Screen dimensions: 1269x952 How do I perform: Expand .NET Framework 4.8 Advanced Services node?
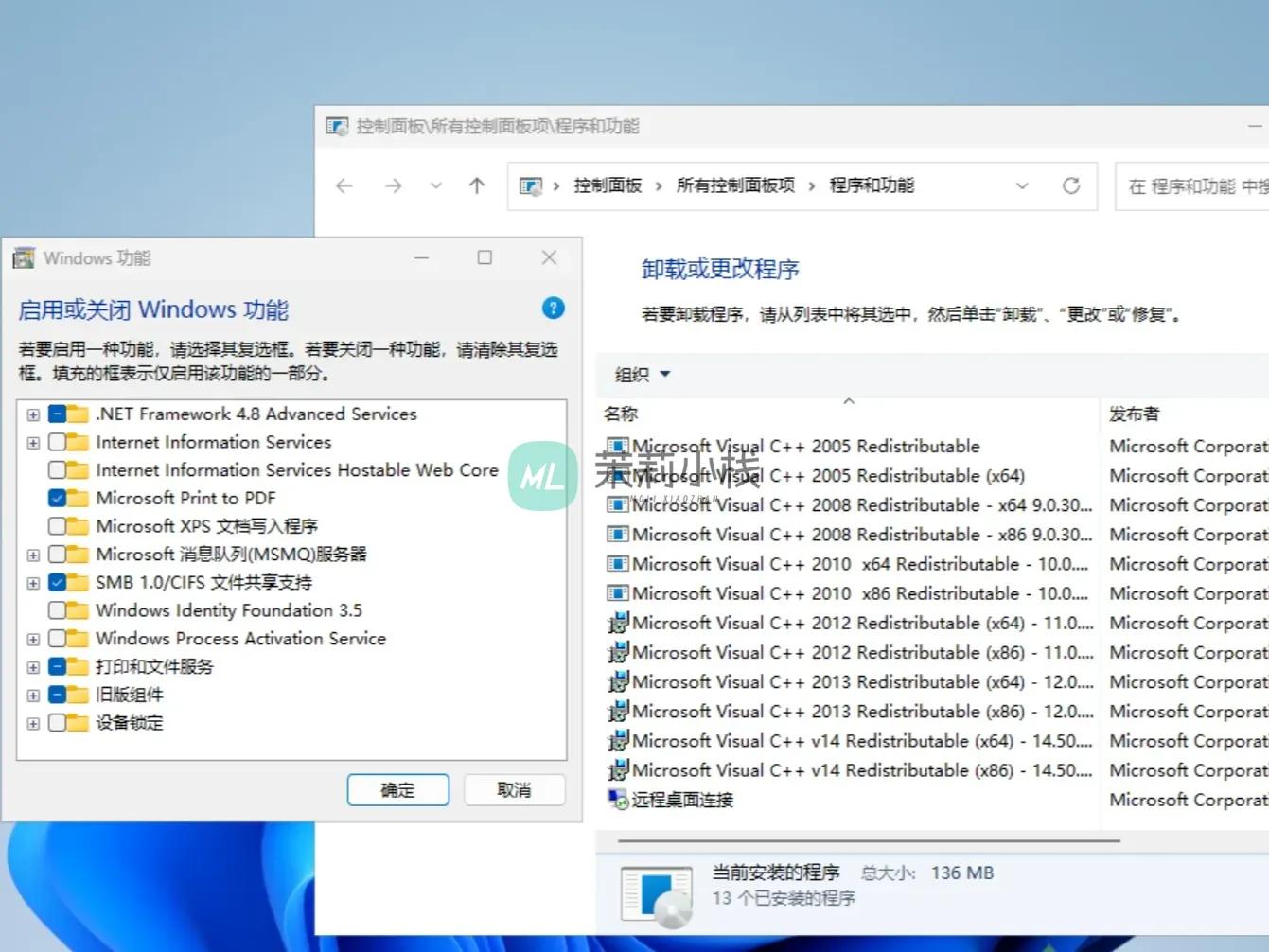33,414
